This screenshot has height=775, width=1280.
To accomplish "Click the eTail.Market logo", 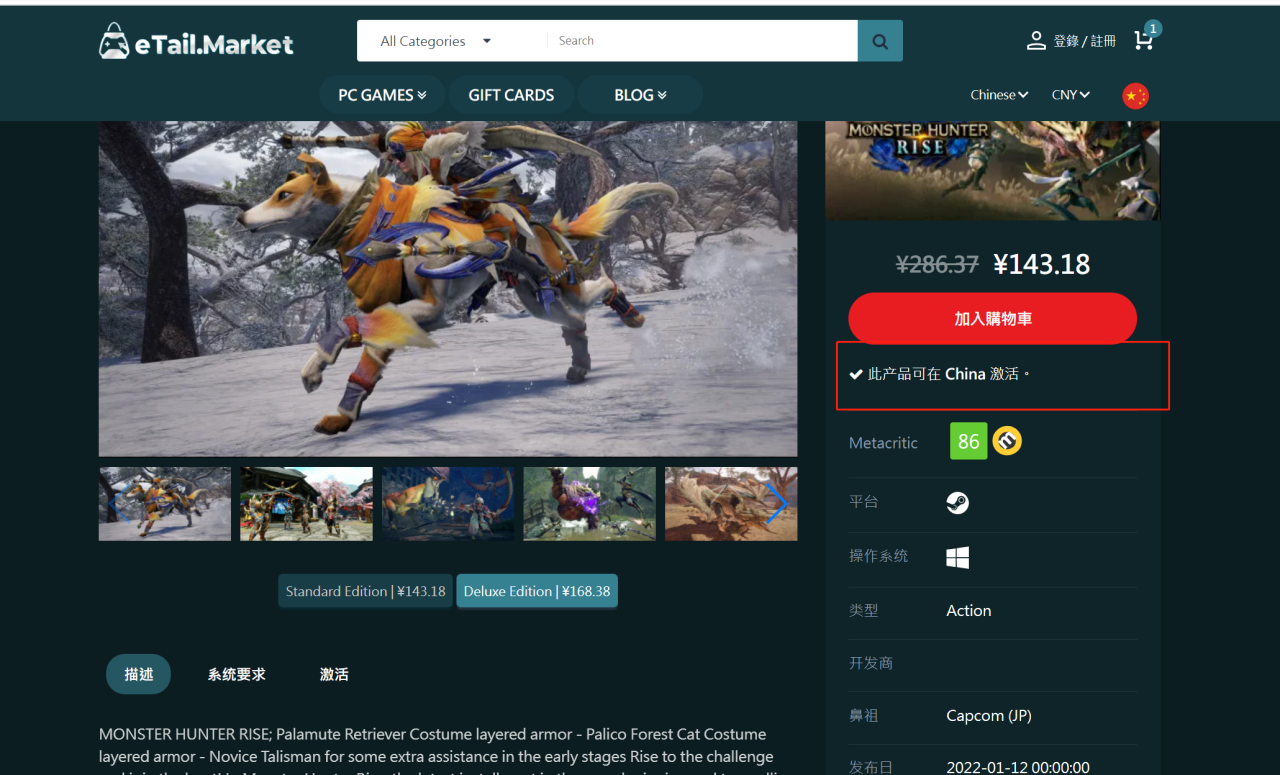I will (196, 41).
